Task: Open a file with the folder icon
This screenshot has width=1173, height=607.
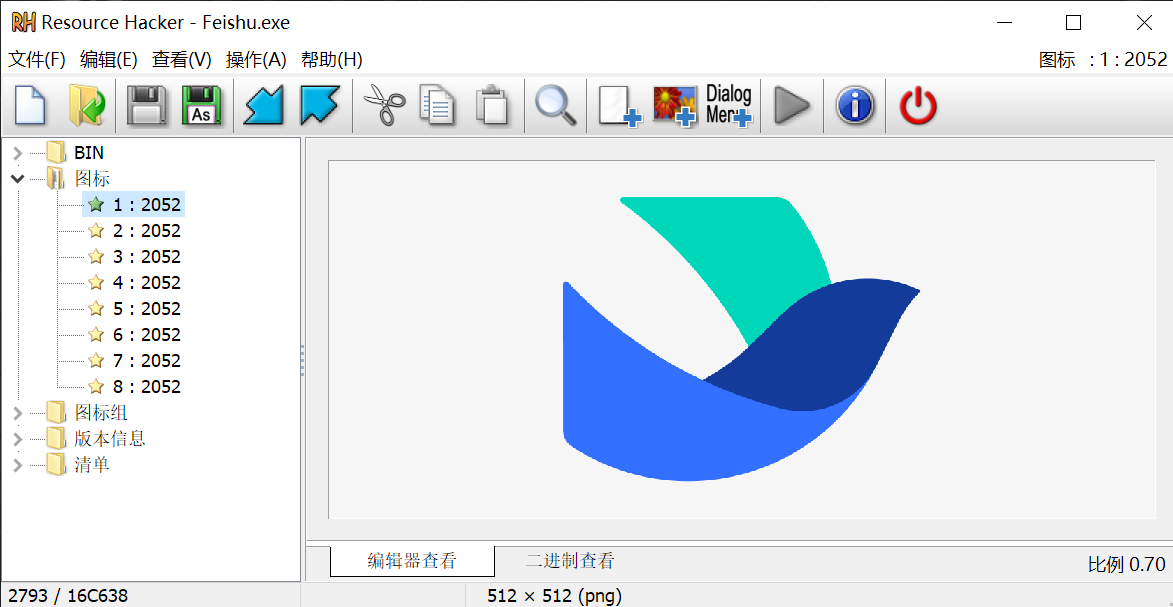Action: [87, 106]
